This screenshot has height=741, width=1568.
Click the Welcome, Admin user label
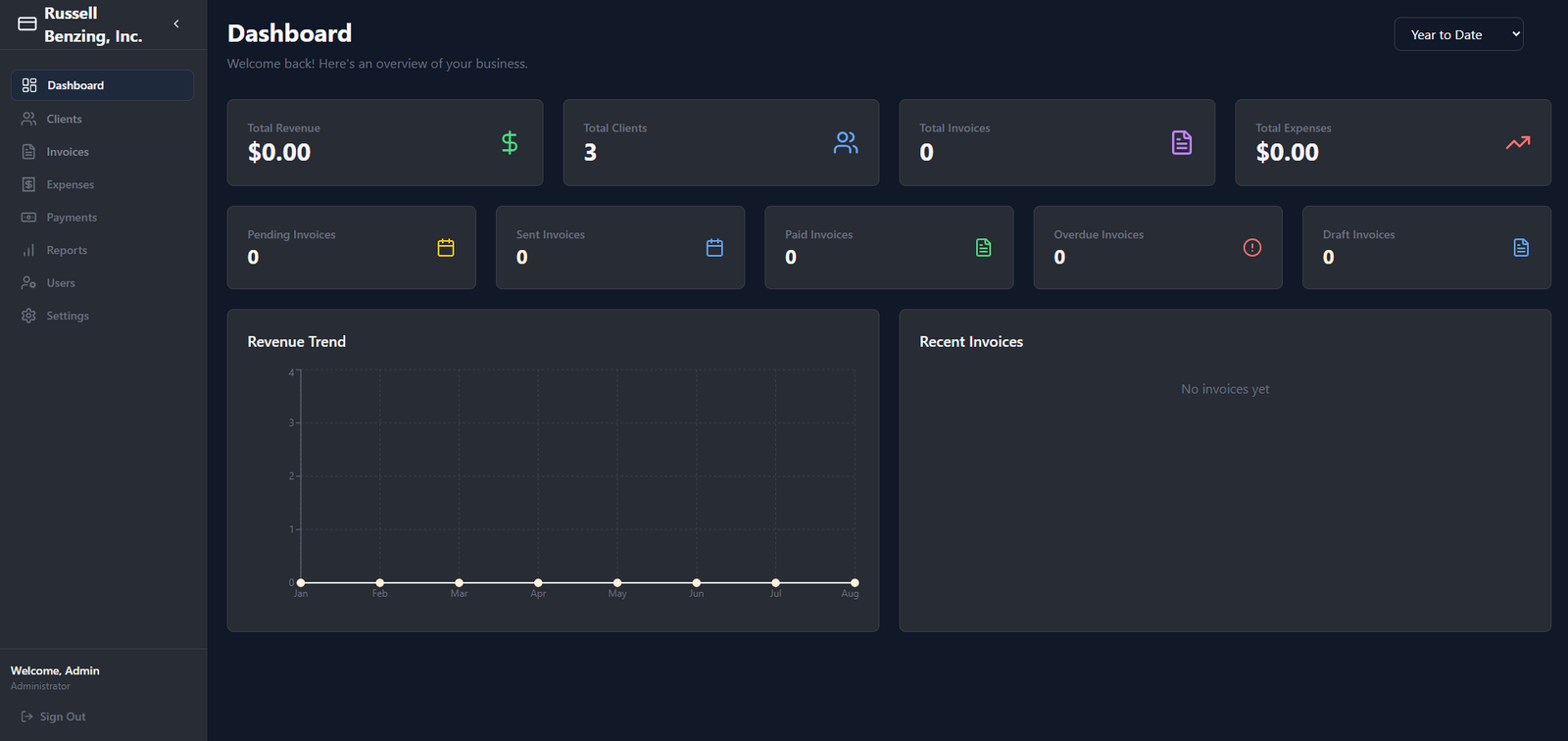55,671
